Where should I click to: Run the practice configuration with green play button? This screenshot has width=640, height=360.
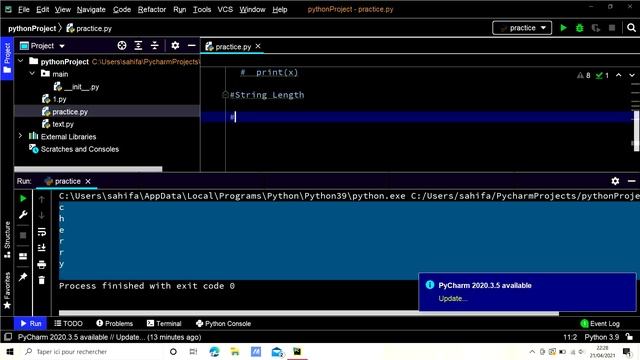(563, 28)
